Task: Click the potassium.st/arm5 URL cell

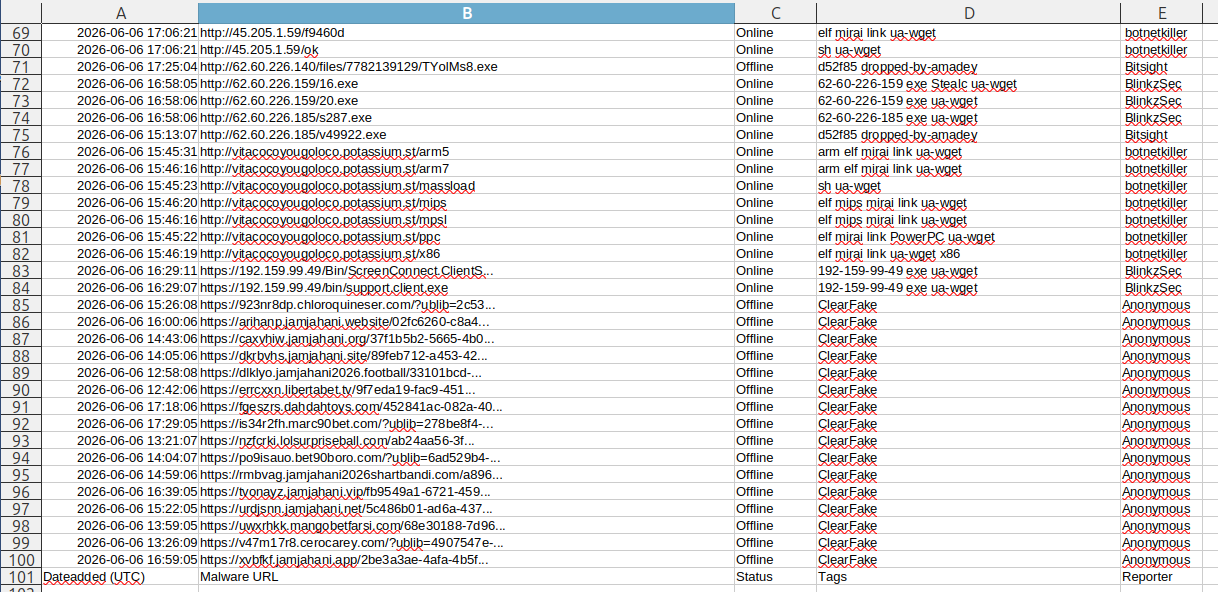Action: tap(466, 152)
